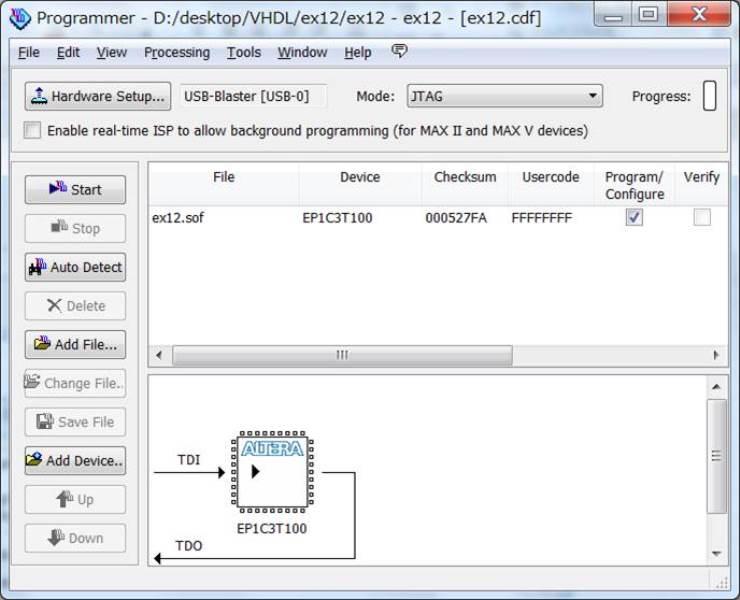Open the Help menu
The height and width of the screenshot is (600, 740).
pyautogui.click(x=358, y=52)
